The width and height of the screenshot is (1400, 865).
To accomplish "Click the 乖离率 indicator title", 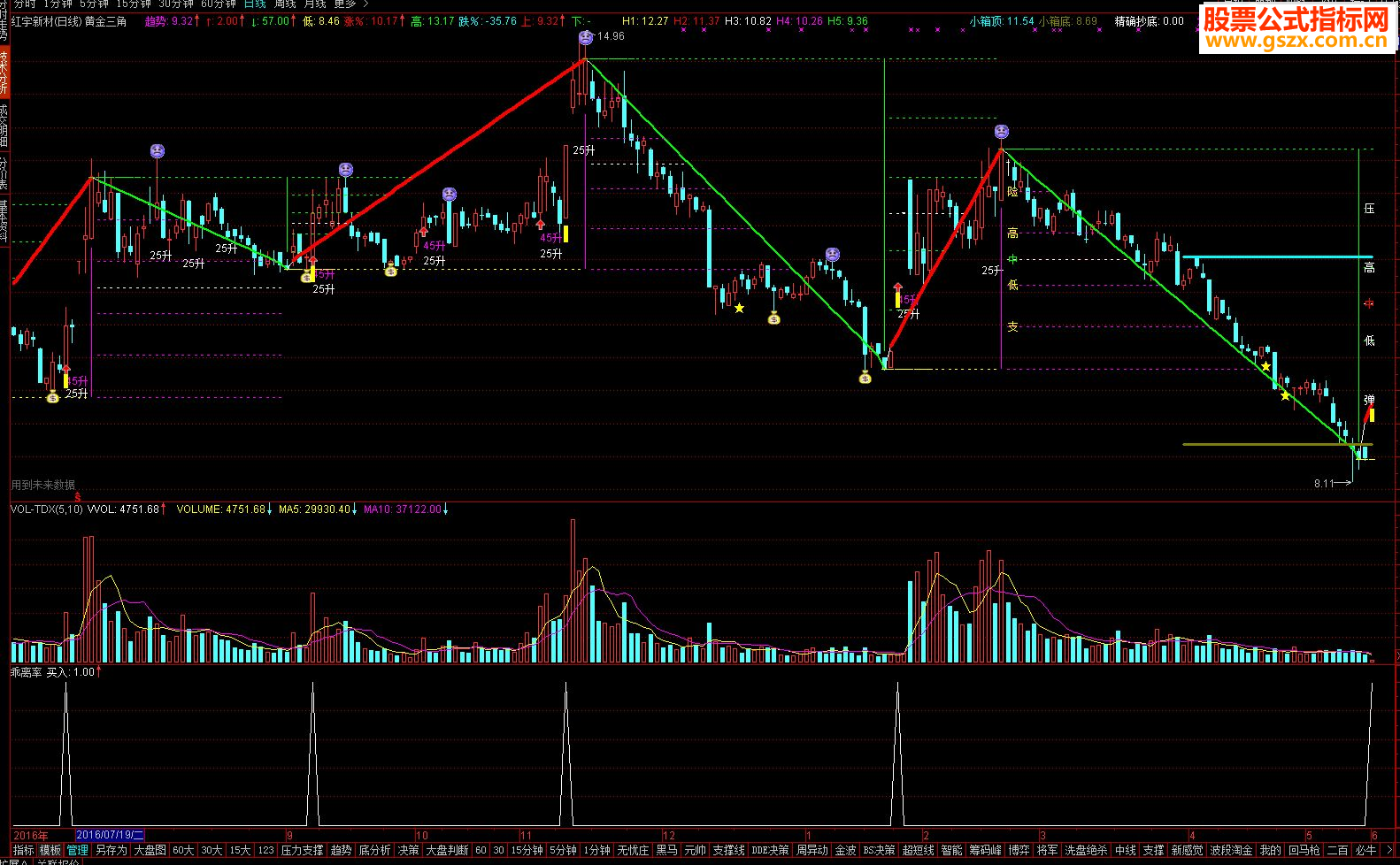I will tap(26, 672).
